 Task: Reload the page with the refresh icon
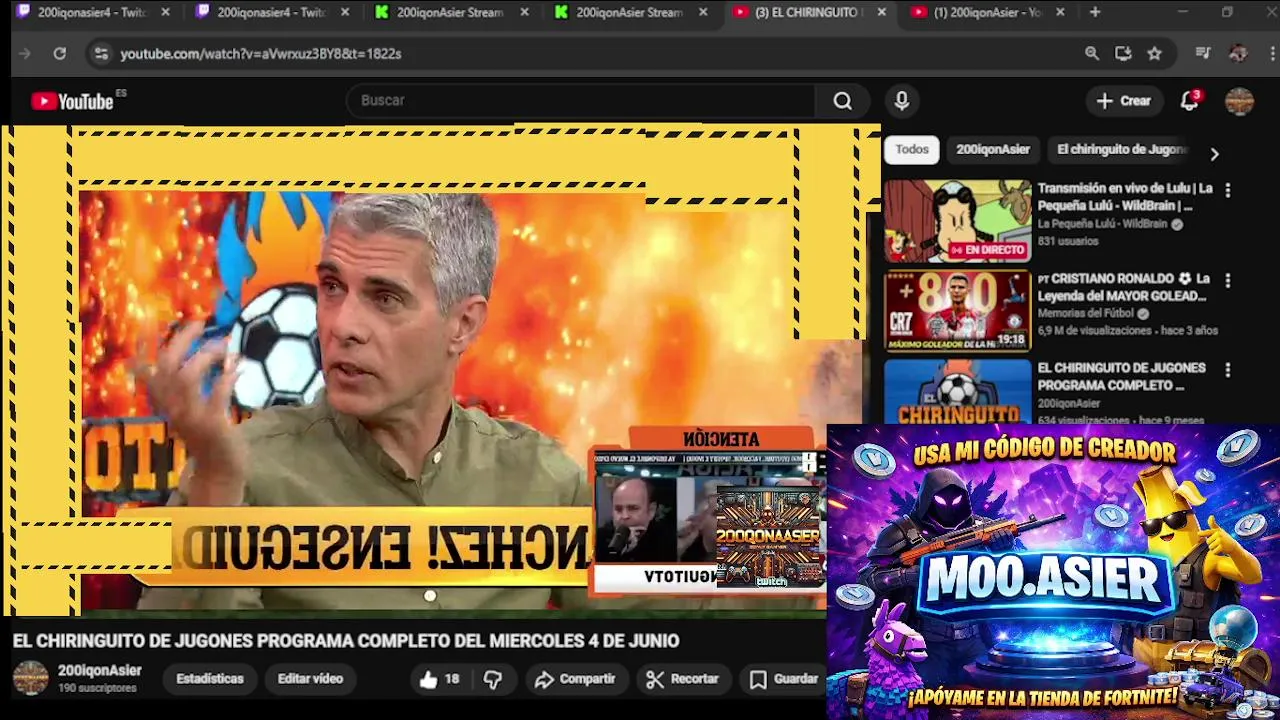pos(60,53)
